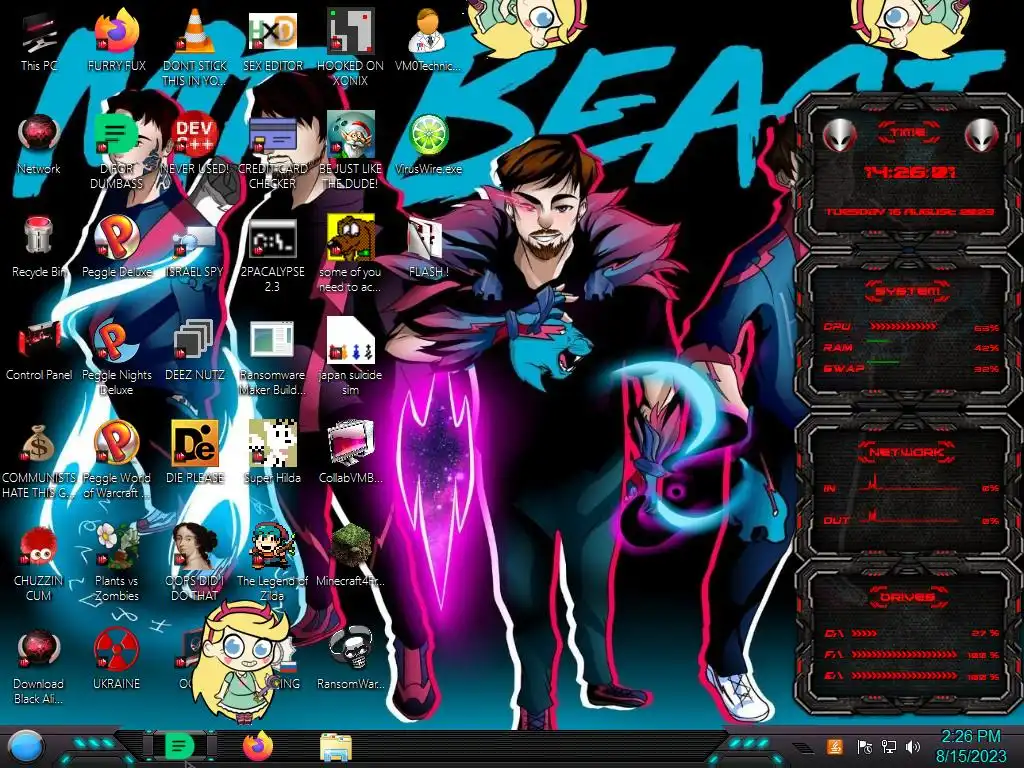Viewport: 1024px width, 768px height.
Task: Click the NETWORK widget header
Action: click(907, 451)
